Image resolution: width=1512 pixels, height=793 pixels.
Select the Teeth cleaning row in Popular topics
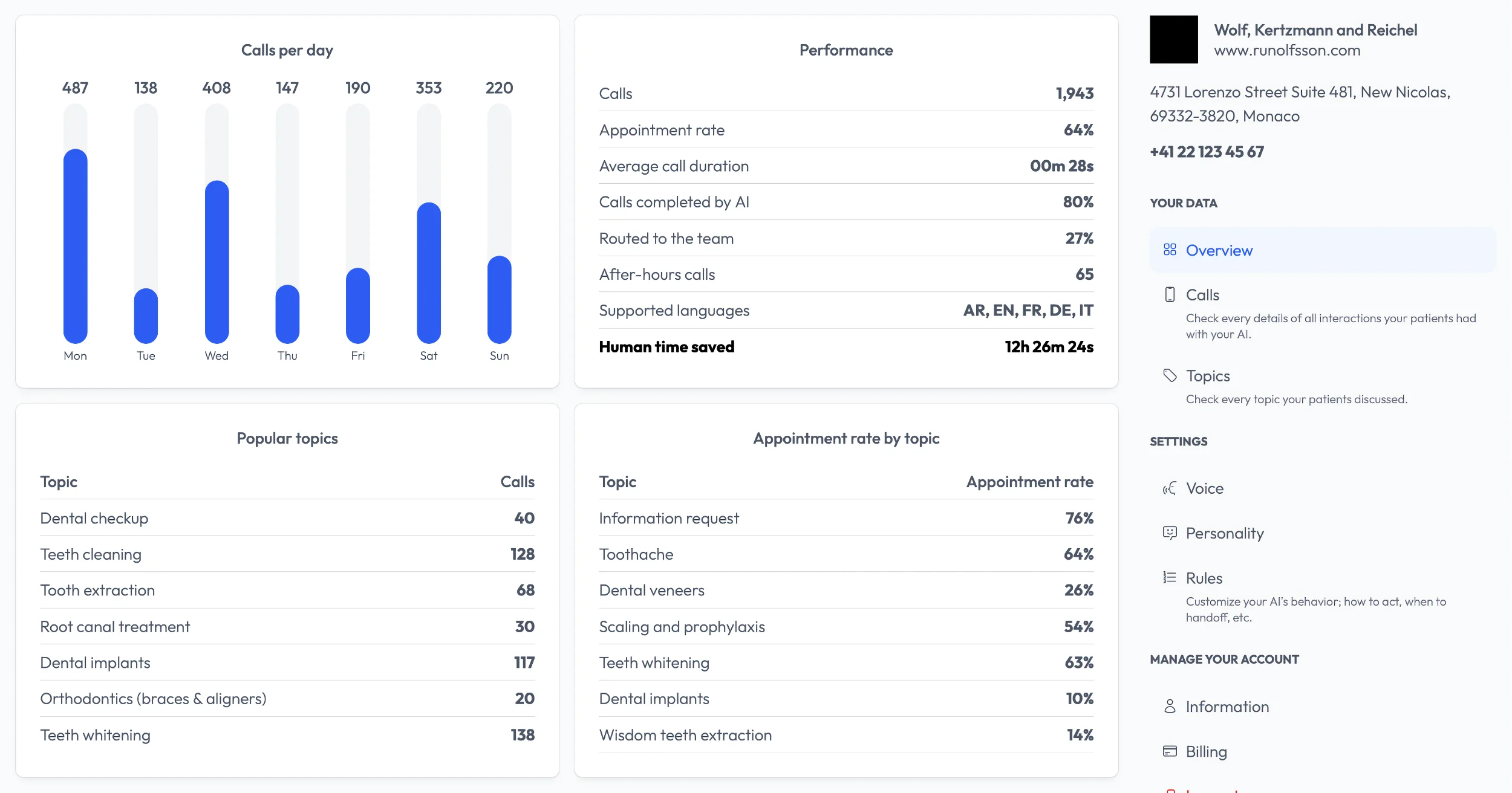coord(287,554)
